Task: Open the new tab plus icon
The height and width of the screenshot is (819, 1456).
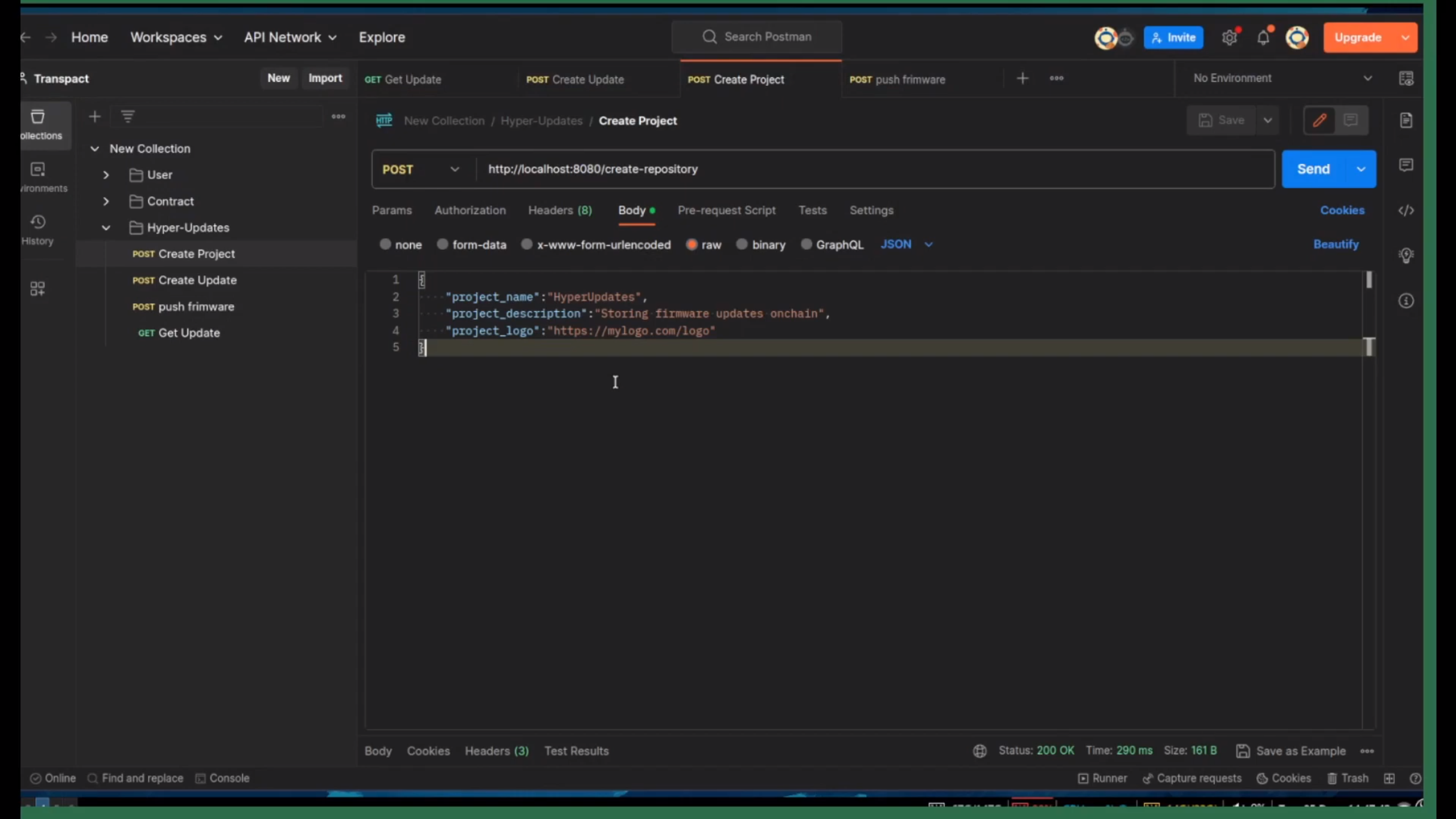Action: tap(1023, 78)
